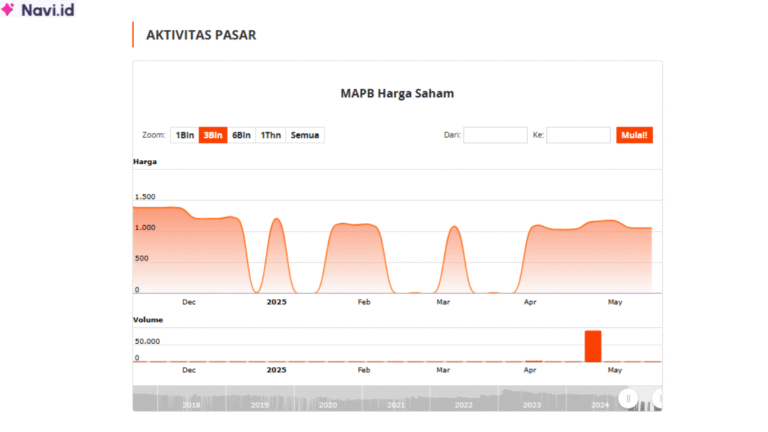This screenshot has height=432, width=768.
Task: Click 2024 in the navigator timeline
Action: 600,405
